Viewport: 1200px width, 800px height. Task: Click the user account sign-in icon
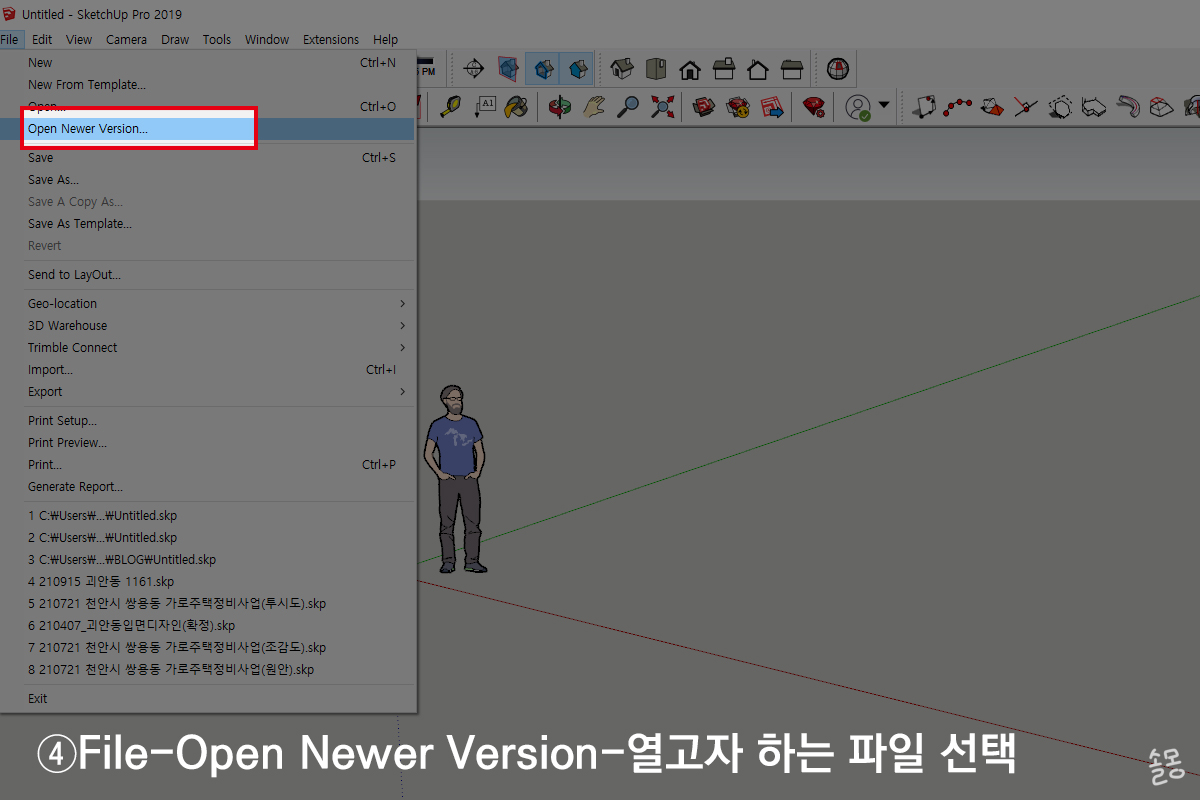[x=859, y=106]
